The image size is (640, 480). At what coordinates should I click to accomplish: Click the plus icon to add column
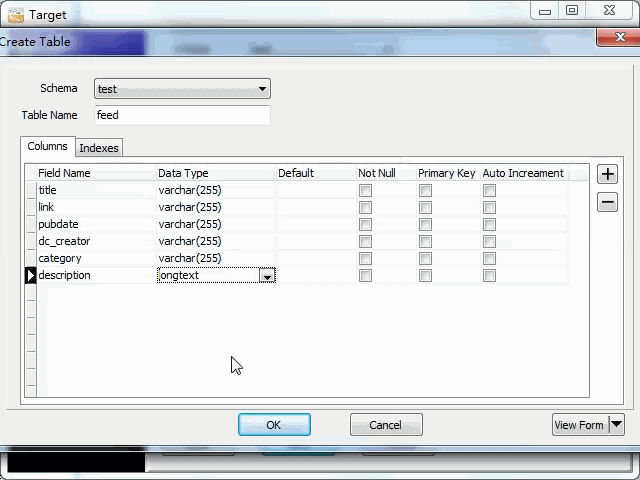tap(607, 174)
